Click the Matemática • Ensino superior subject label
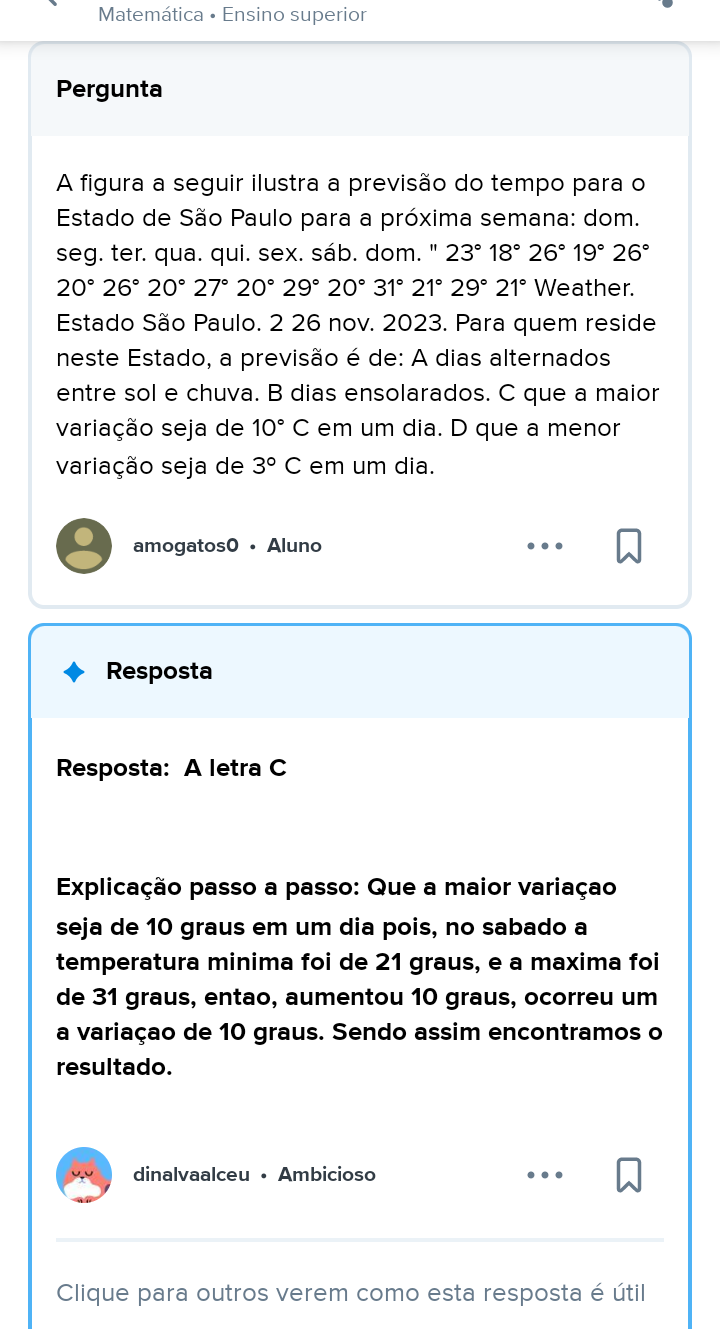The width and height of the screenshot is (720, 1329). pos(232,15)
